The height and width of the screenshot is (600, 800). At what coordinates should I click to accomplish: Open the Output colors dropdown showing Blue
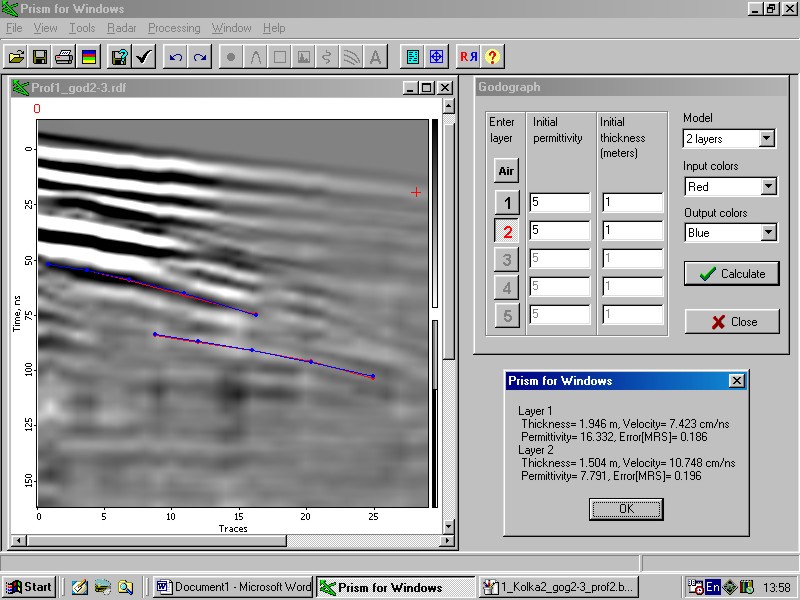pyautogui.click(x=730, y=233)
